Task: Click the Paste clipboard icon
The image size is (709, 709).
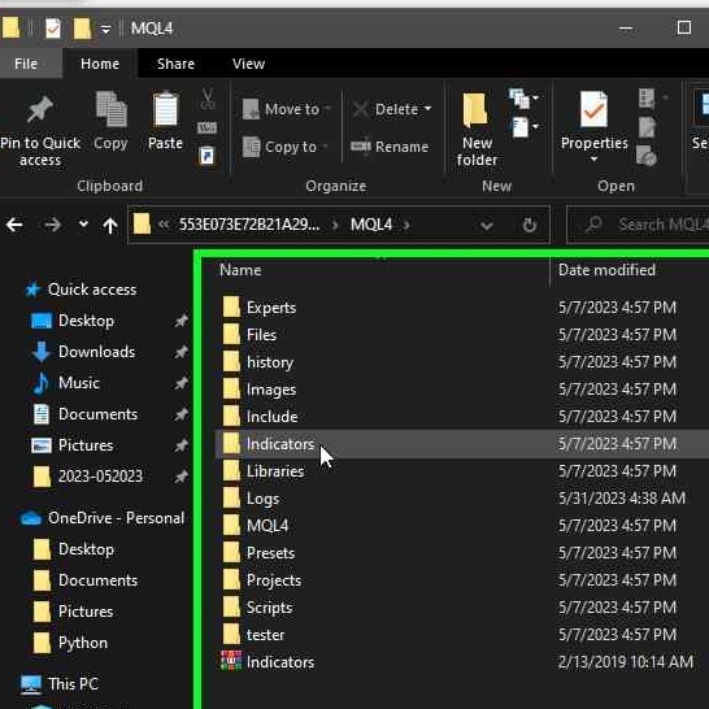Action: [165, 110]
